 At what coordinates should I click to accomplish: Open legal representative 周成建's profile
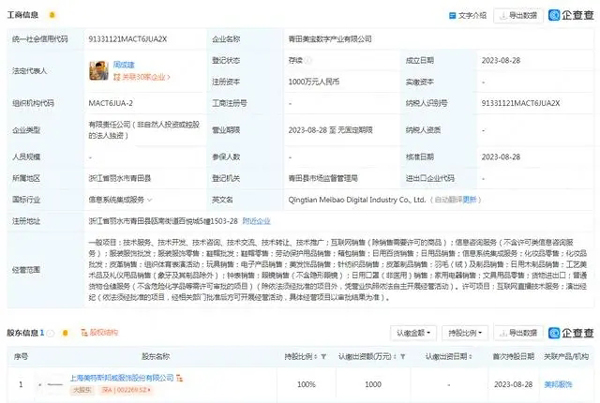[x=124, y=65]
